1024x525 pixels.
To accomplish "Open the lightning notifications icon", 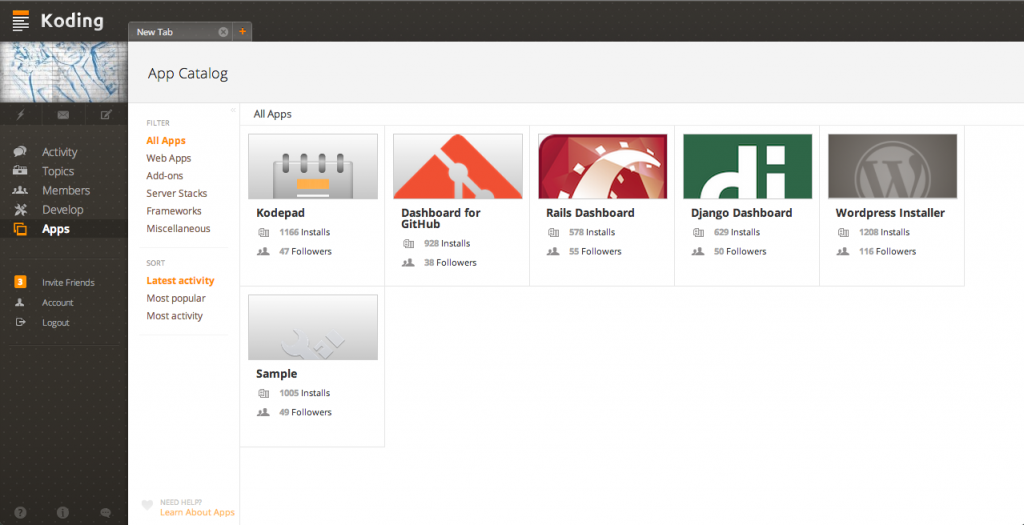I will coord(20,115).
